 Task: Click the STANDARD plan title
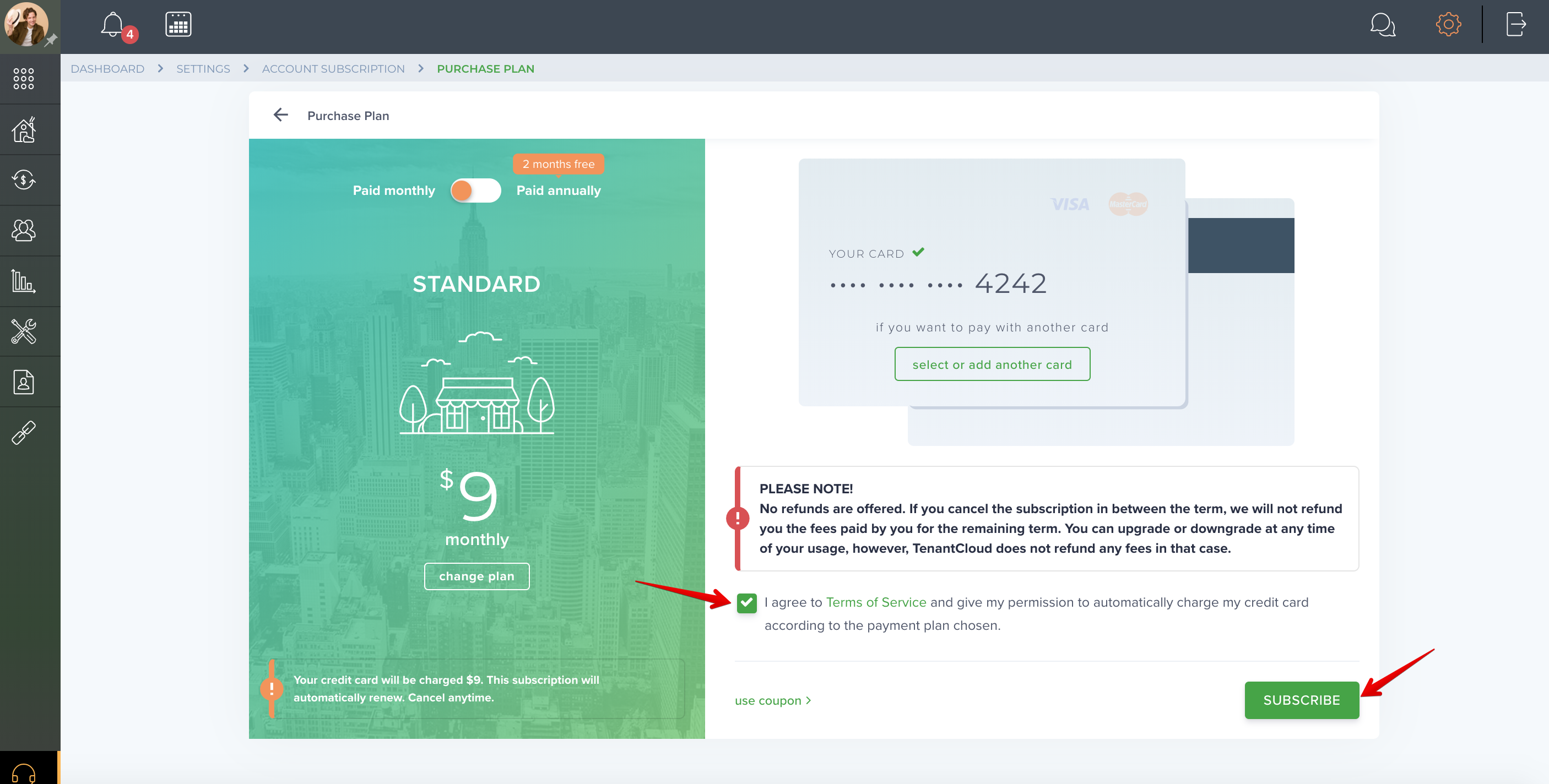click(476, 284)
